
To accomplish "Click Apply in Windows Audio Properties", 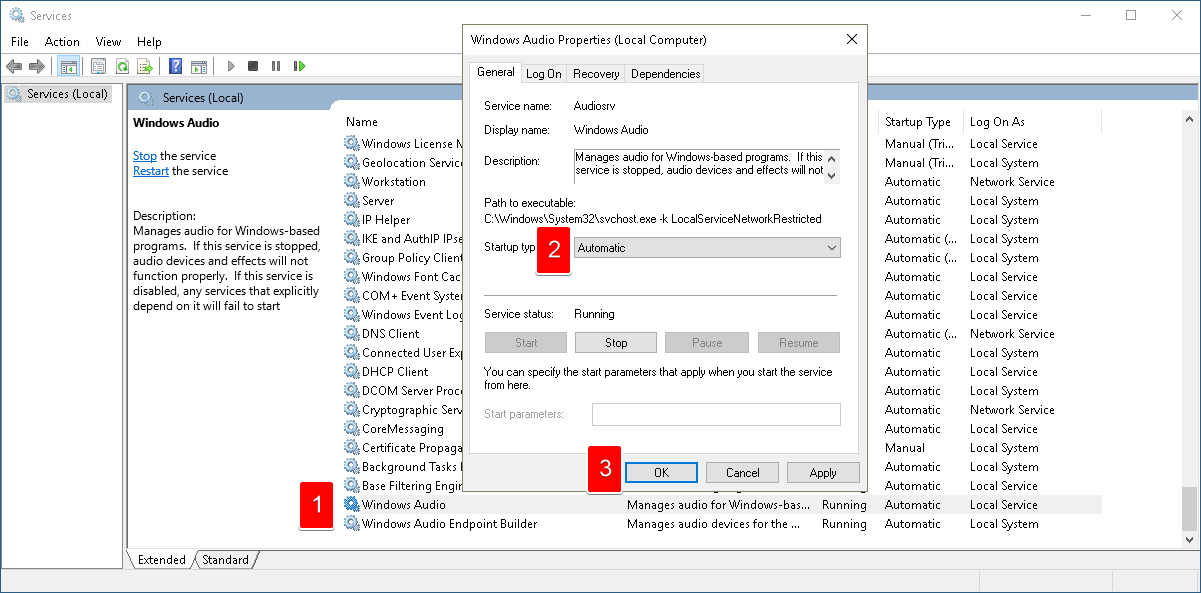I will (823, 473).
